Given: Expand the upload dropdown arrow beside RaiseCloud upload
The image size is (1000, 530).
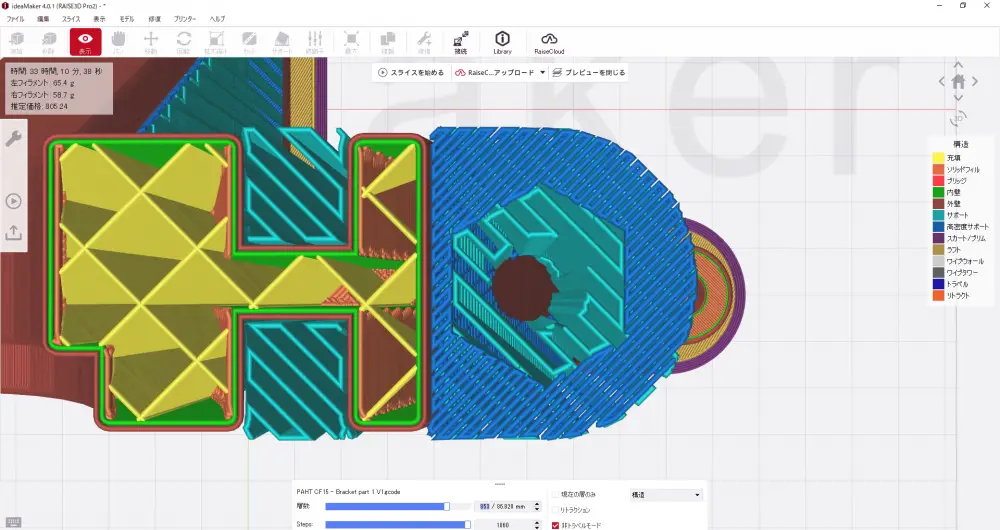Looking at the screenshot, I should [542, 73].
